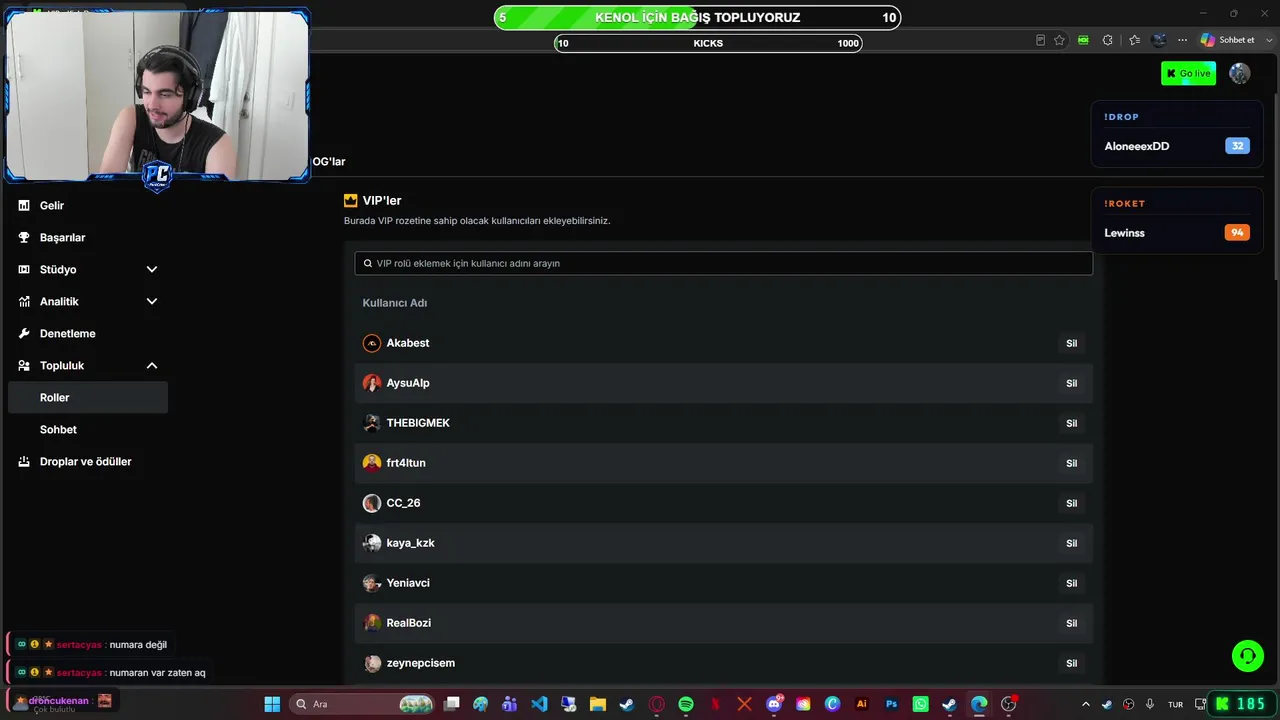Viewport: 1280px width, 720px height.
Task: Open the green Kick browser extension
Action: (x=1083, y=40)
